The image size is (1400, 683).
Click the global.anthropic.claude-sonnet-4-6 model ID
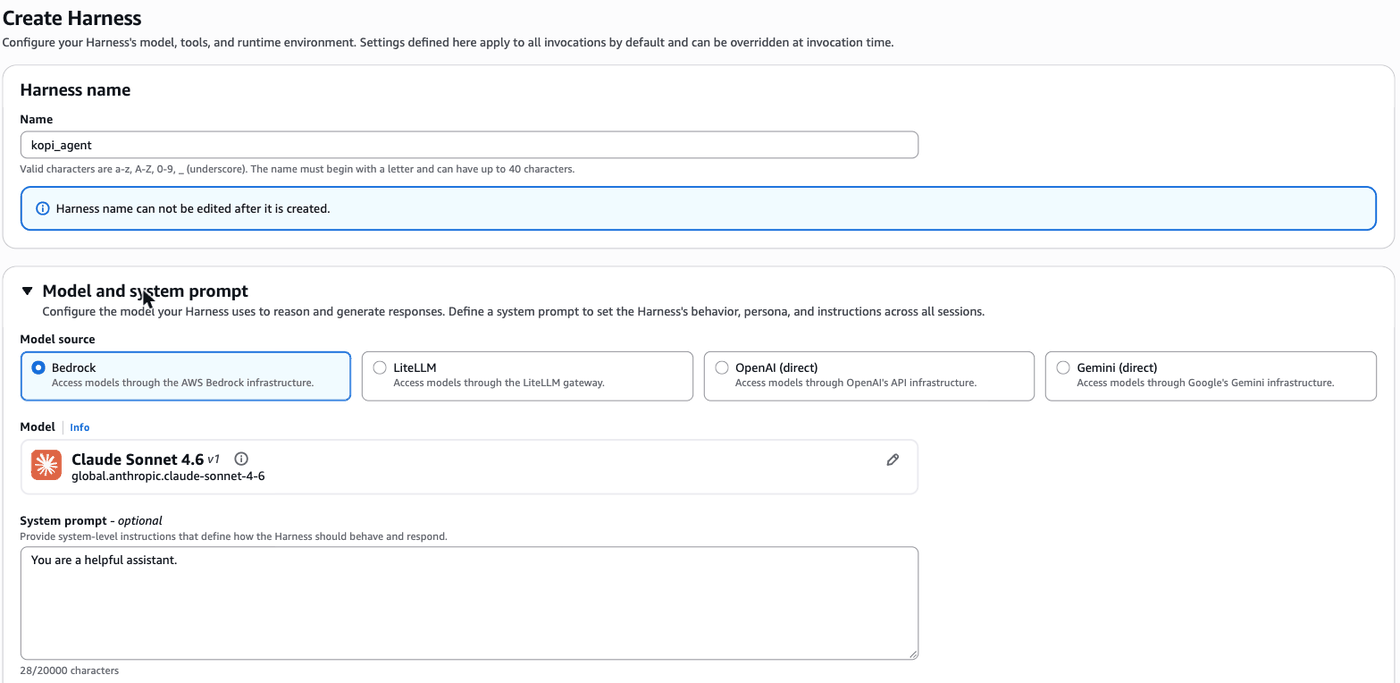(168, 476)
